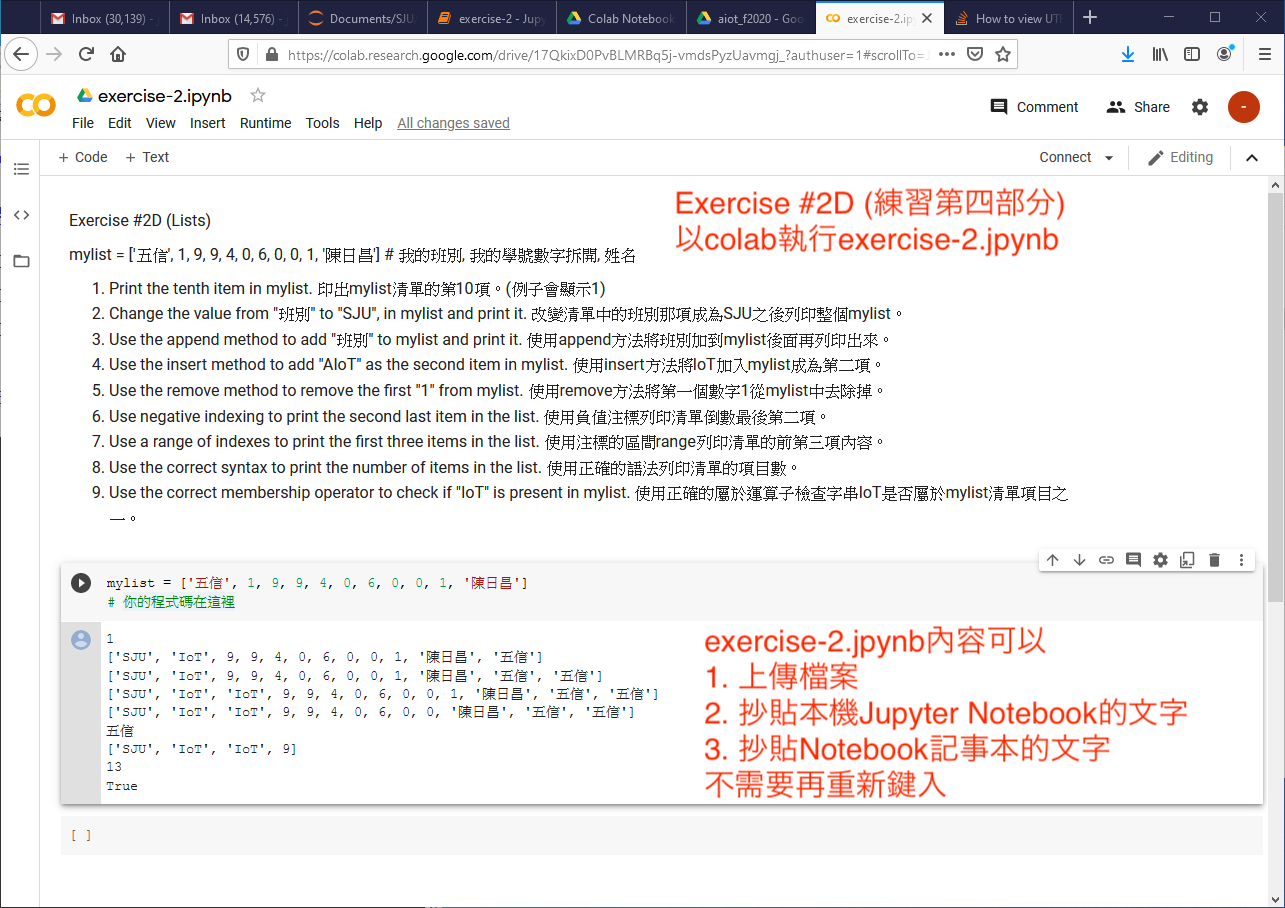Add a new Code cell
This screenshot has width=1285, height=908.
[x=83, y=157]
